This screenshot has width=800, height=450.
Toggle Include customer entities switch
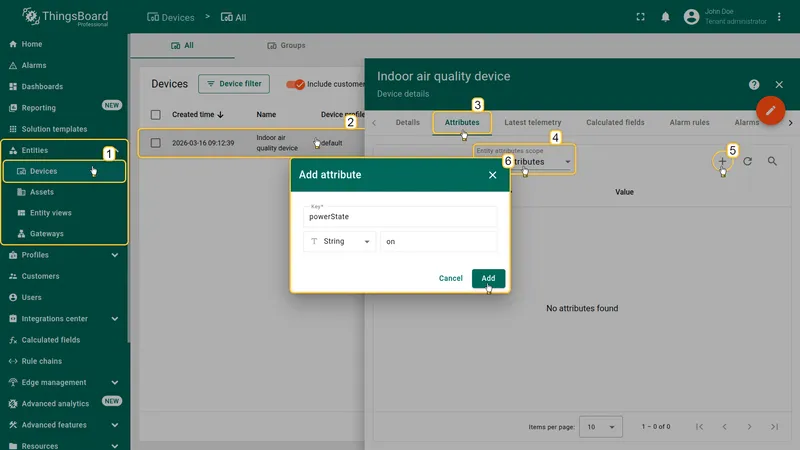(x=295, y=84)
